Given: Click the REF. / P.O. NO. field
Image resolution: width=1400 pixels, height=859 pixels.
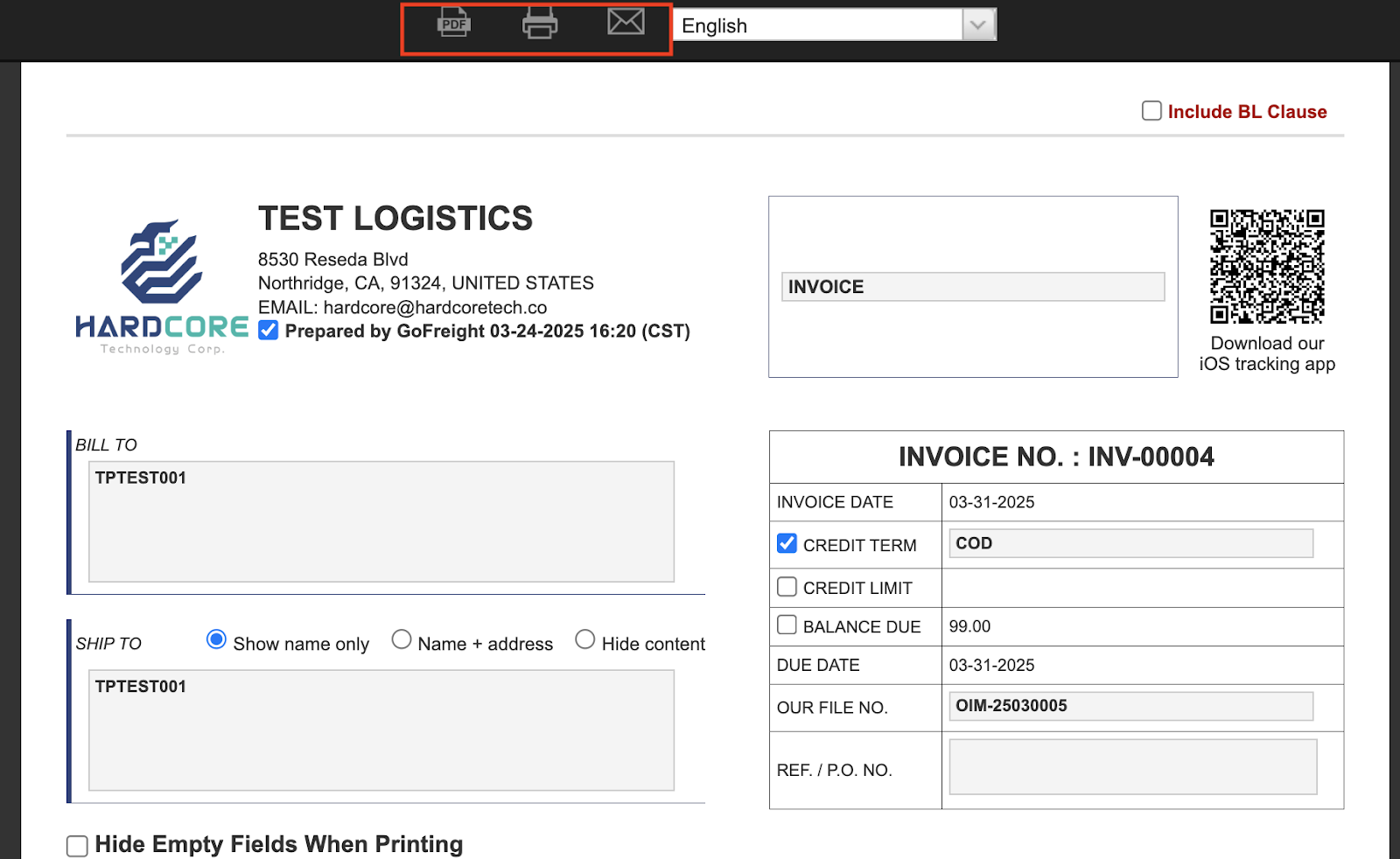Looking at the screenshot, I should [1132, 766].
